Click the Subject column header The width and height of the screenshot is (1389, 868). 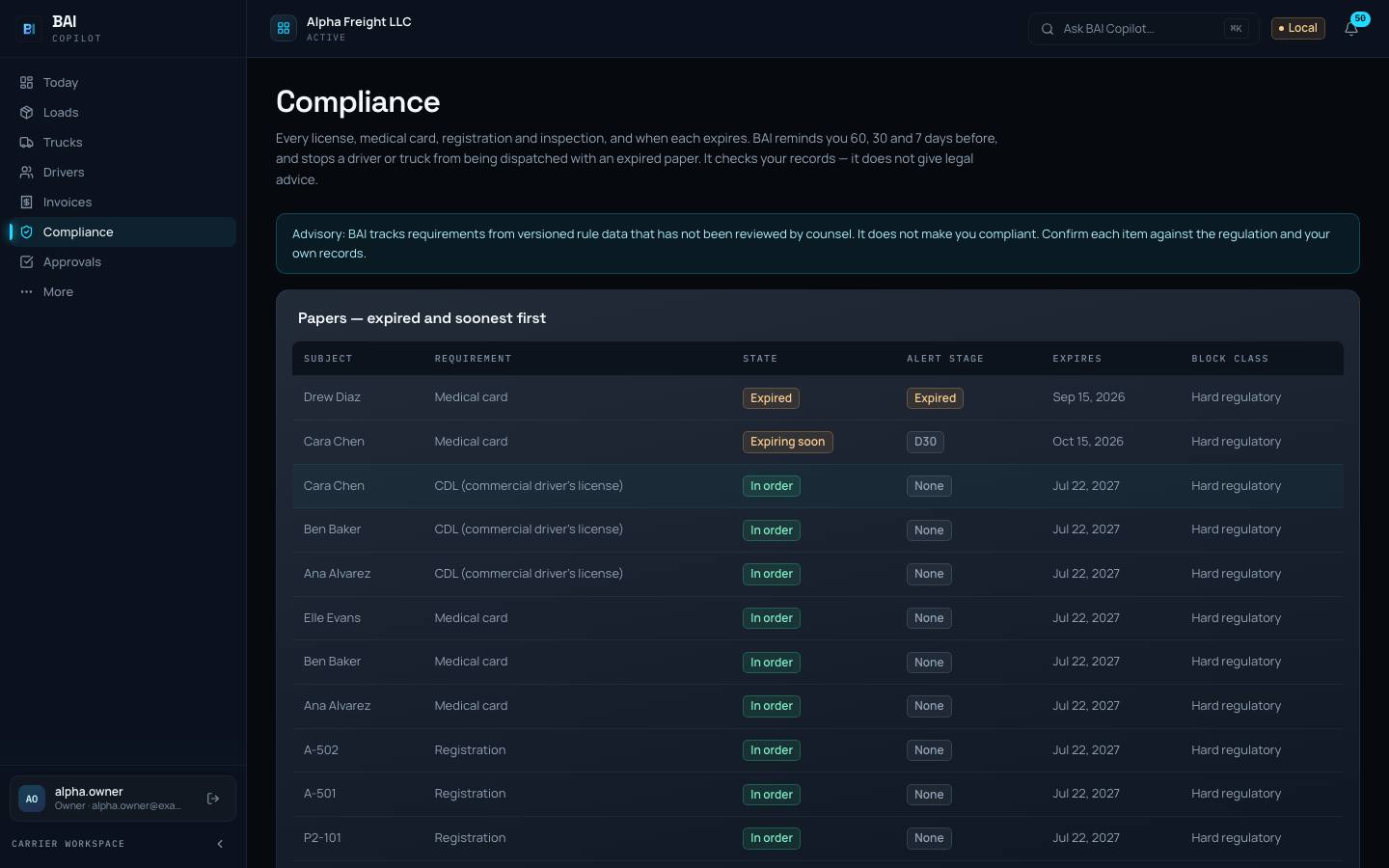[328, 359]
